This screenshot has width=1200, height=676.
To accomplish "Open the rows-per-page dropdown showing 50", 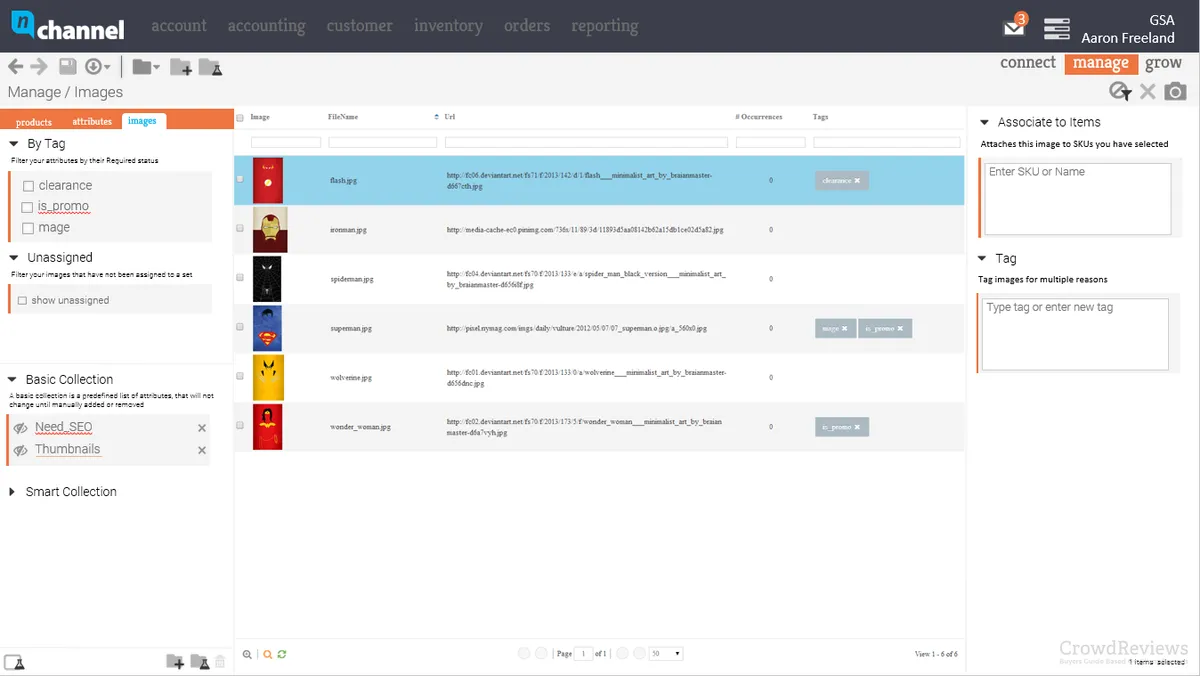I will point(665,654).
